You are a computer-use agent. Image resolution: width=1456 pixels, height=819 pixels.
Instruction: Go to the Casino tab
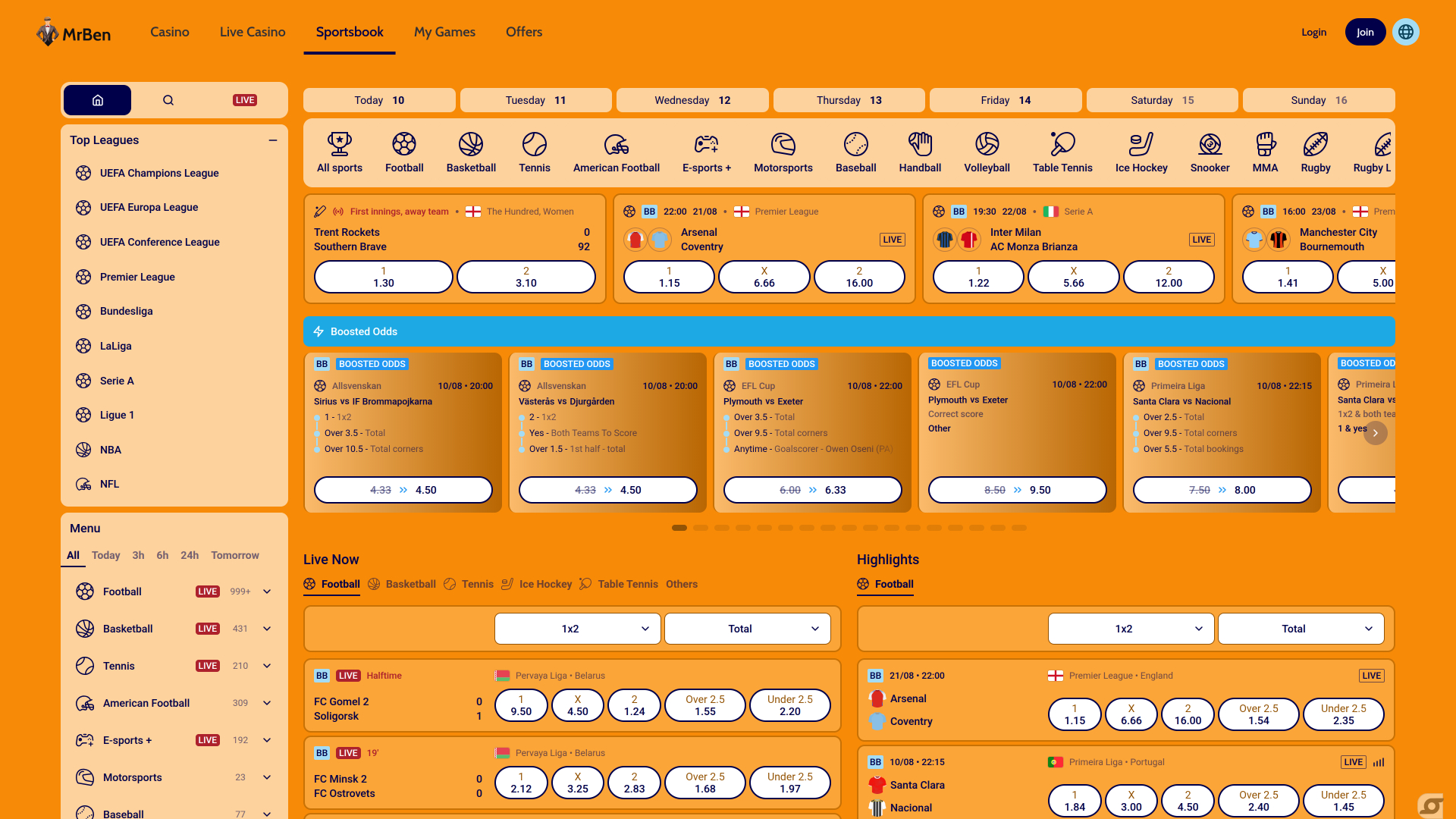click(x=170, y=32)
